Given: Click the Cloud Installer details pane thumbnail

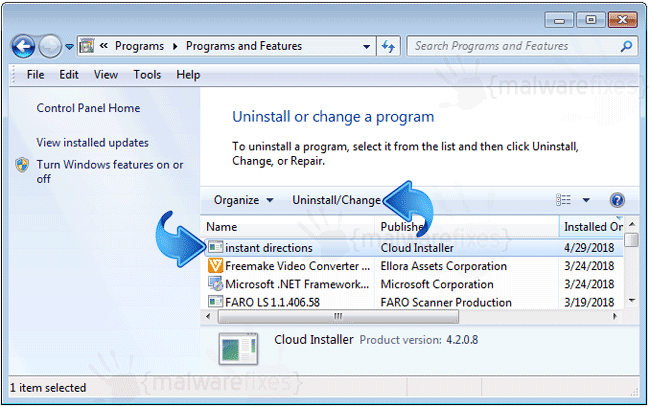Looking at the screenshot, I should pos(238,349).
